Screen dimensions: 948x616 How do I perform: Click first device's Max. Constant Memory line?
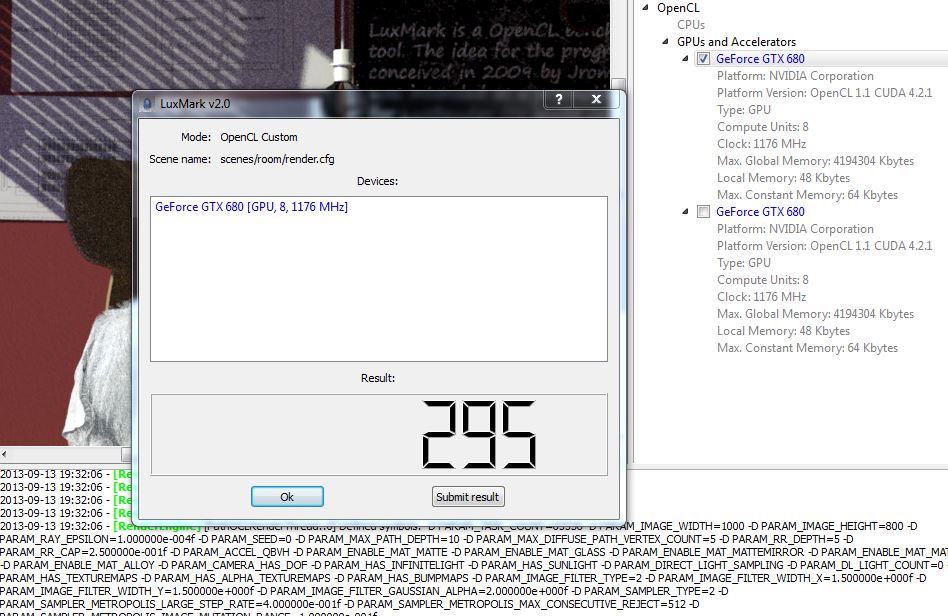(808, 195)
